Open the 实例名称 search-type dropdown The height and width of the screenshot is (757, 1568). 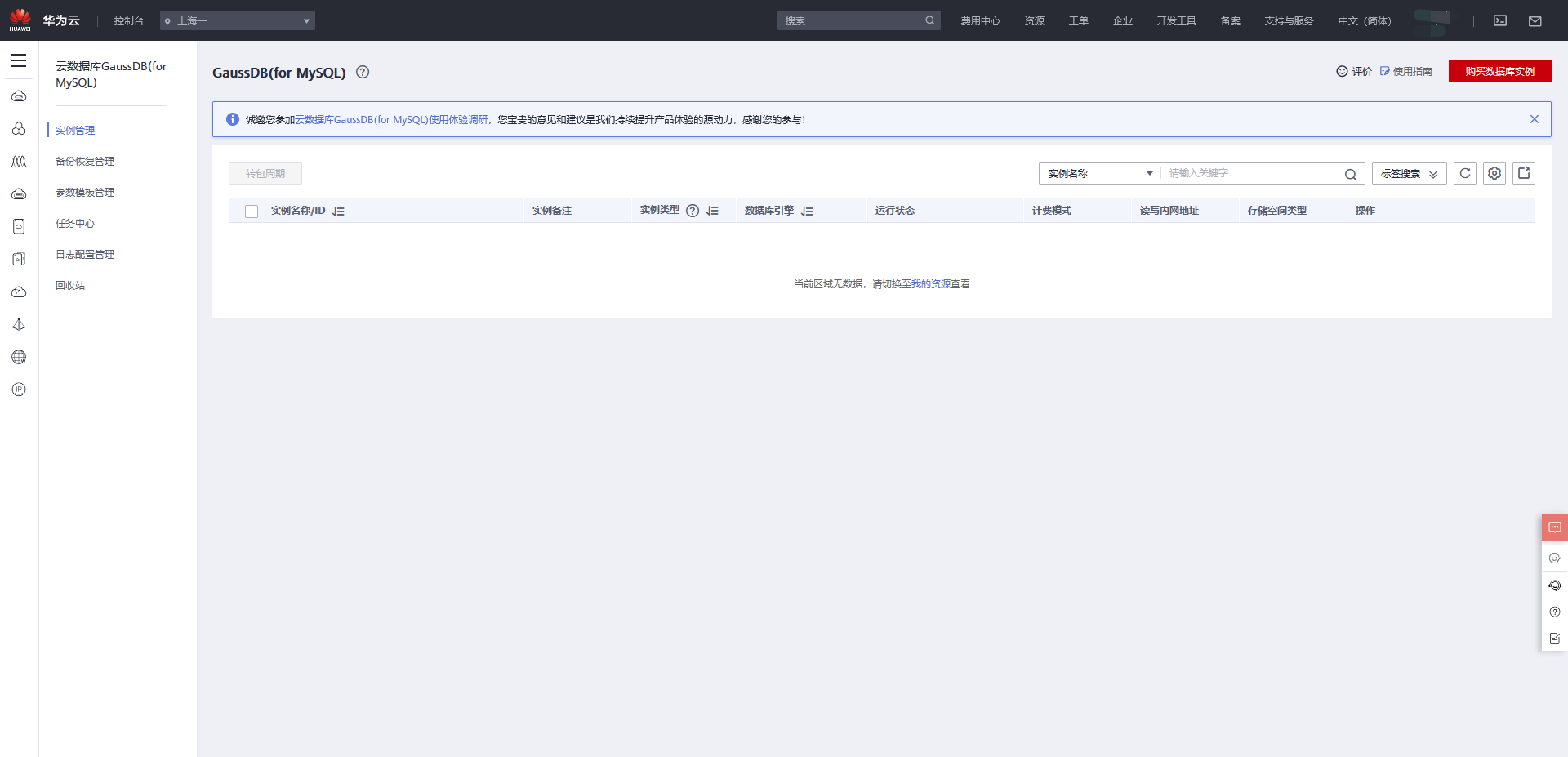pos(1099,173)
